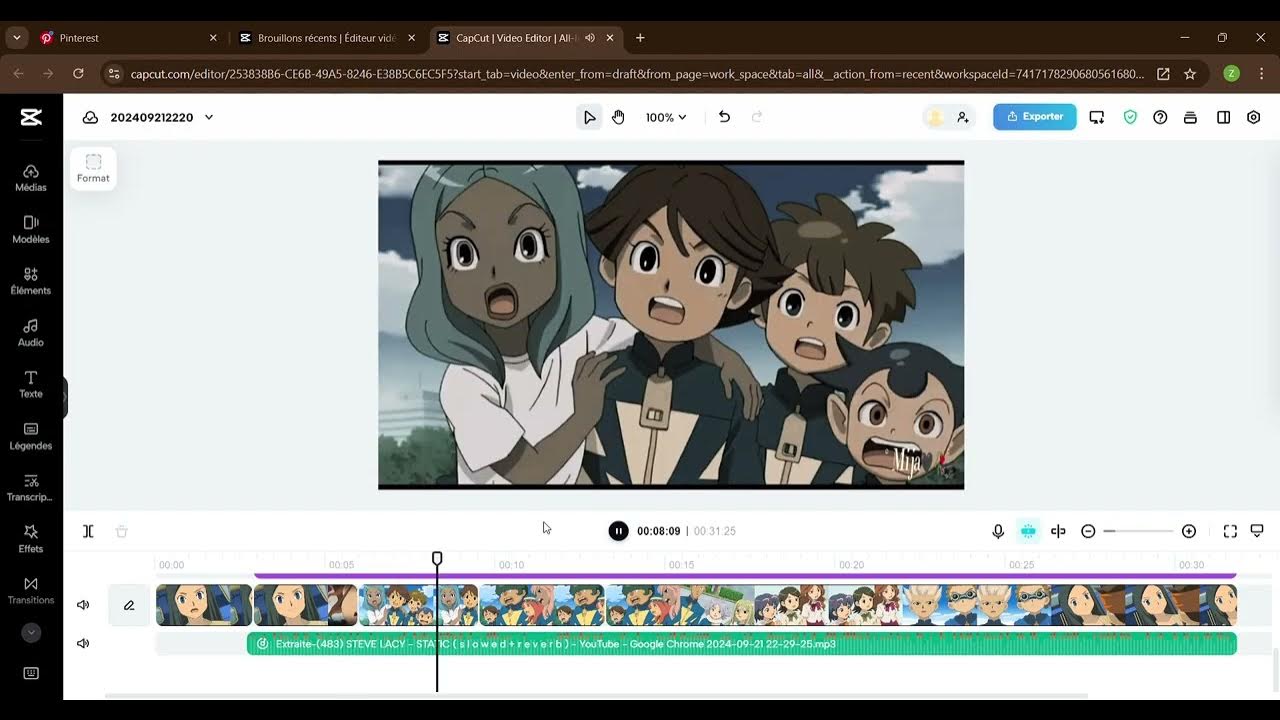Click the invite collaborator icon
The height and width of the screenshot is (720, 1280).
coord(963,117)
